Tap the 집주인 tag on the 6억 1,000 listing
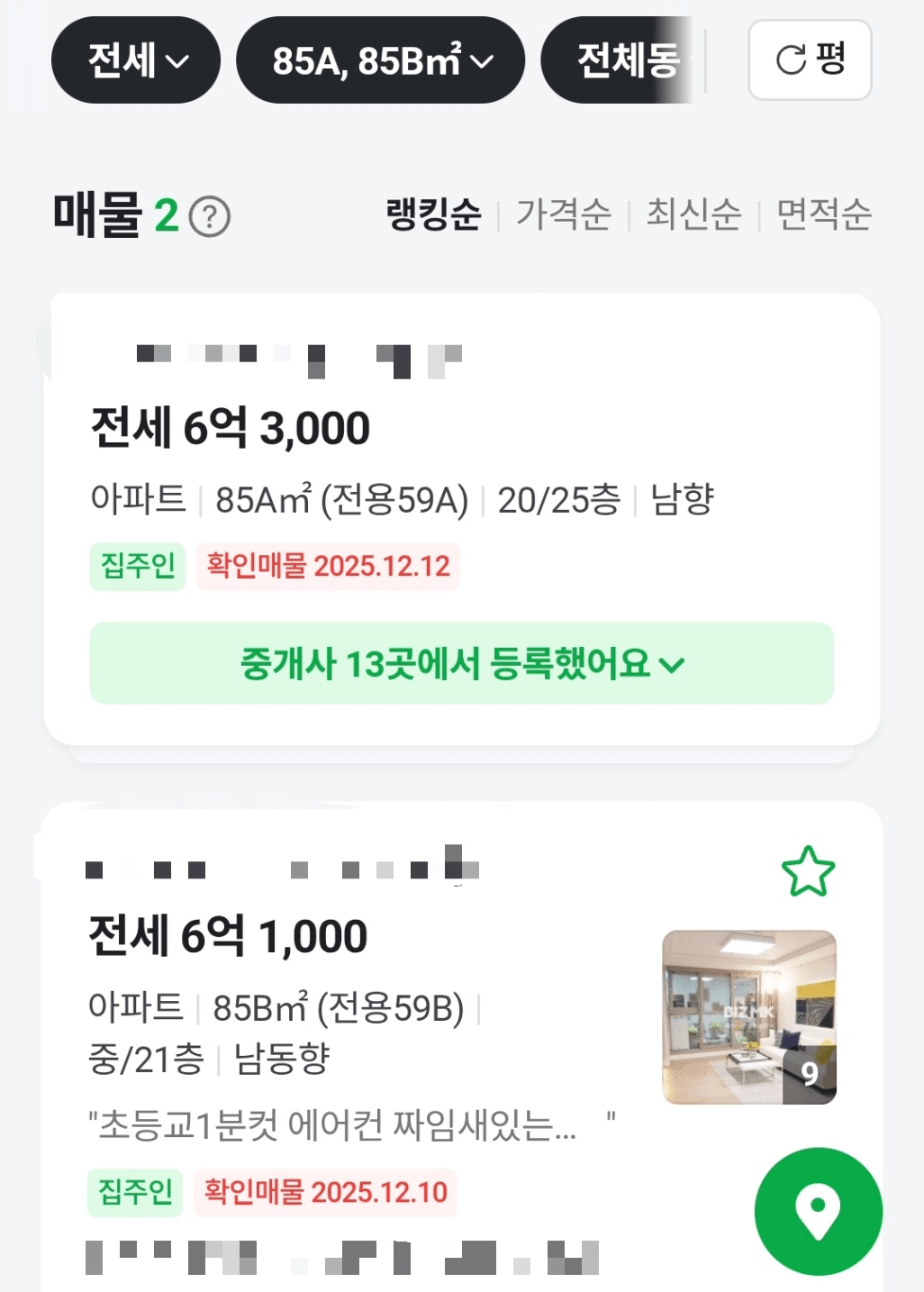924x1292 pixels. [x=135, y=1192]
